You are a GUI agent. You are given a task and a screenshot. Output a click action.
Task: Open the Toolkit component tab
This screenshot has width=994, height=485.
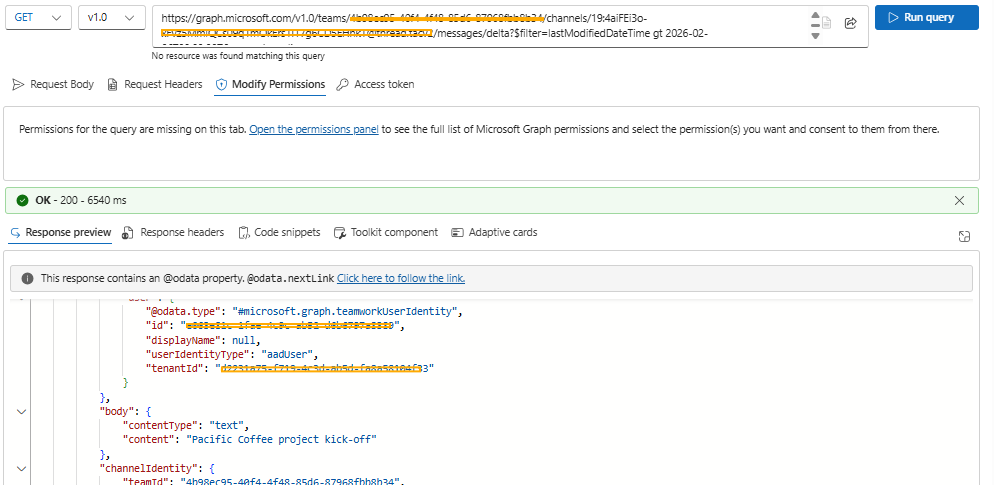[385, 233]
